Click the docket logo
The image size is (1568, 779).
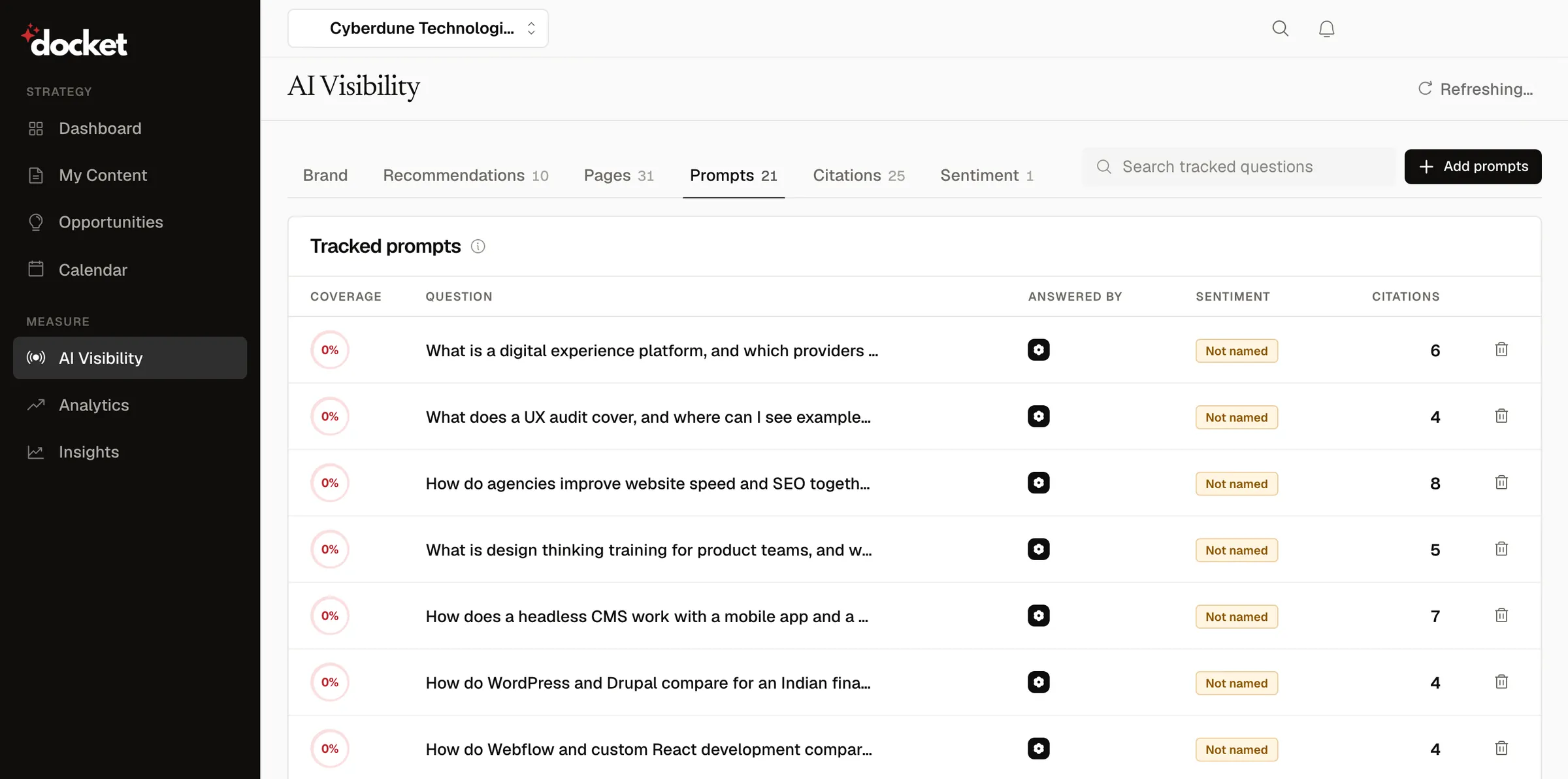coord(74,41)
